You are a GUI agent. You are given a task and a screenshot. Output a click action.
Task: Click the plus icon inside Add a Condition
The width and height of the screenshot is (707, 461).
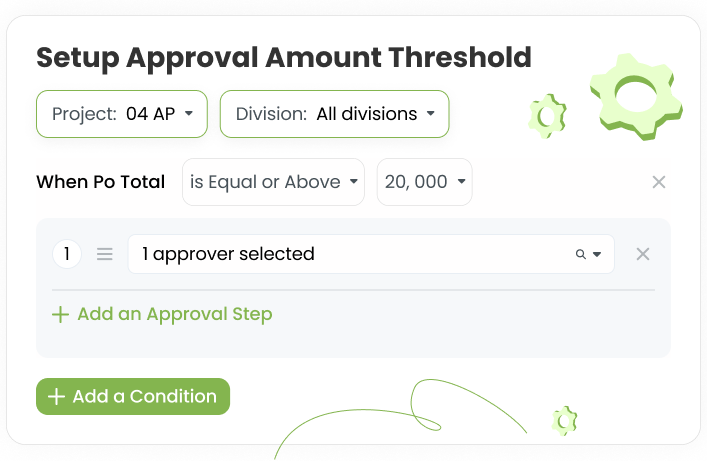tap(56, 396)
